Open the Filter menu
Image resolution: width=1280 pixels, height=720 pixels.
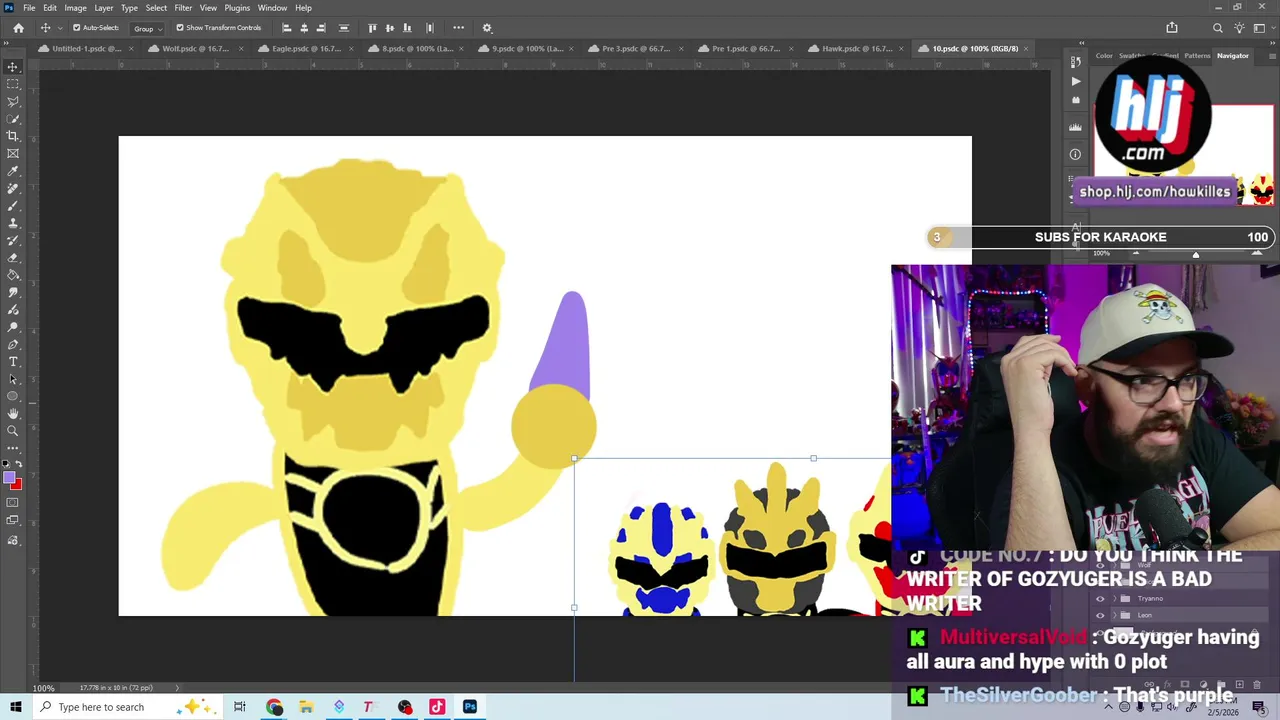pyautogui.click(x=183, y=8)
